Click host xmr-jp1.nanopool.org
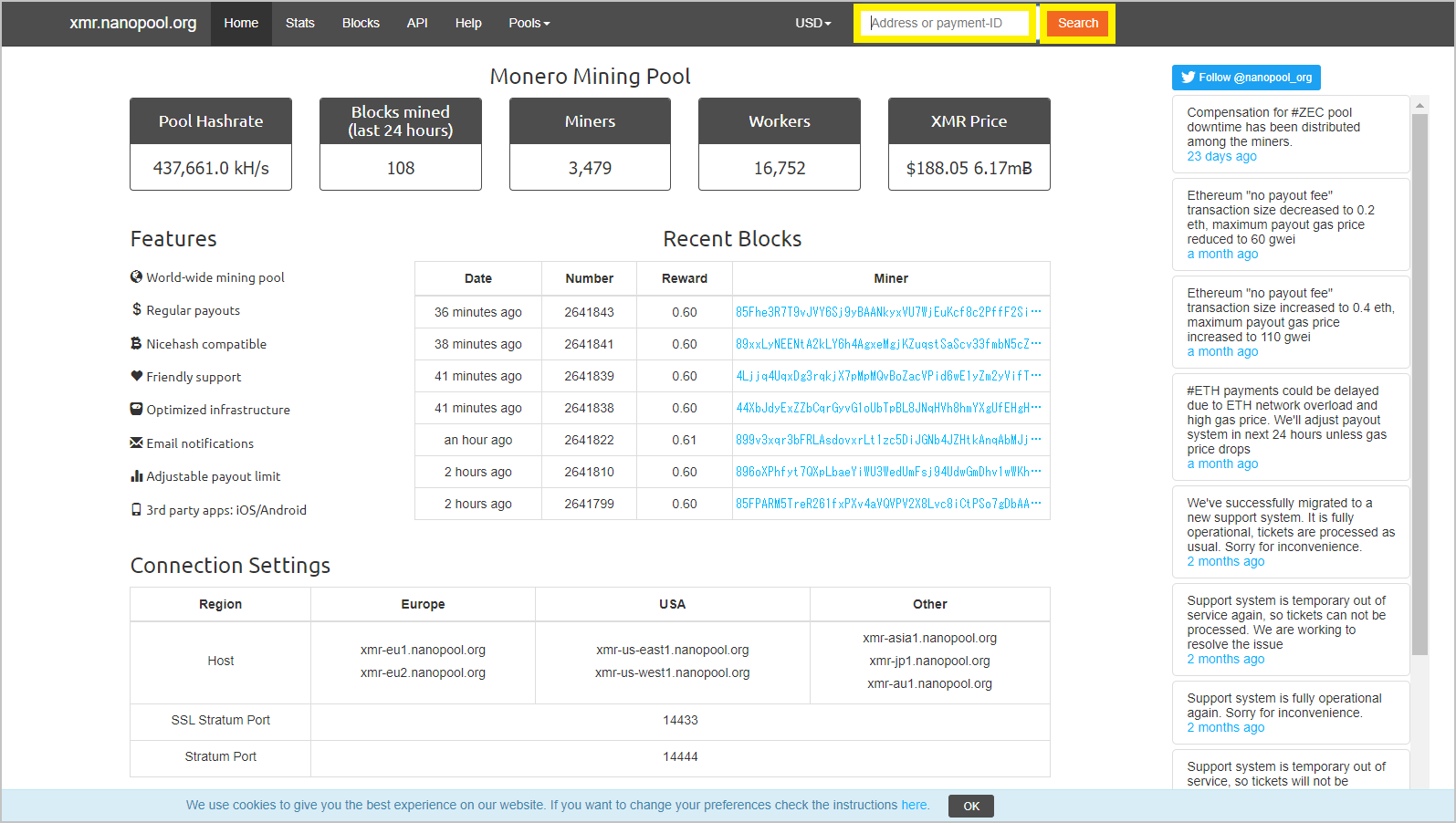This screenshot has width=1456, height=823. click(929, 661)
